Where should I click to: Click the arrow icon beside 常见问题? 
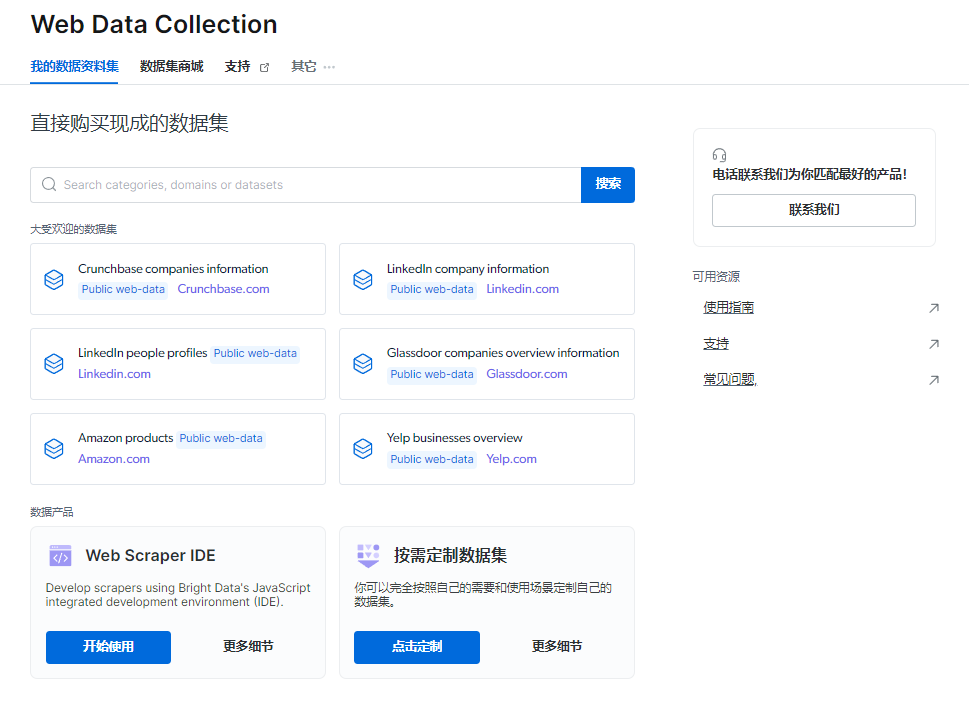933,380
